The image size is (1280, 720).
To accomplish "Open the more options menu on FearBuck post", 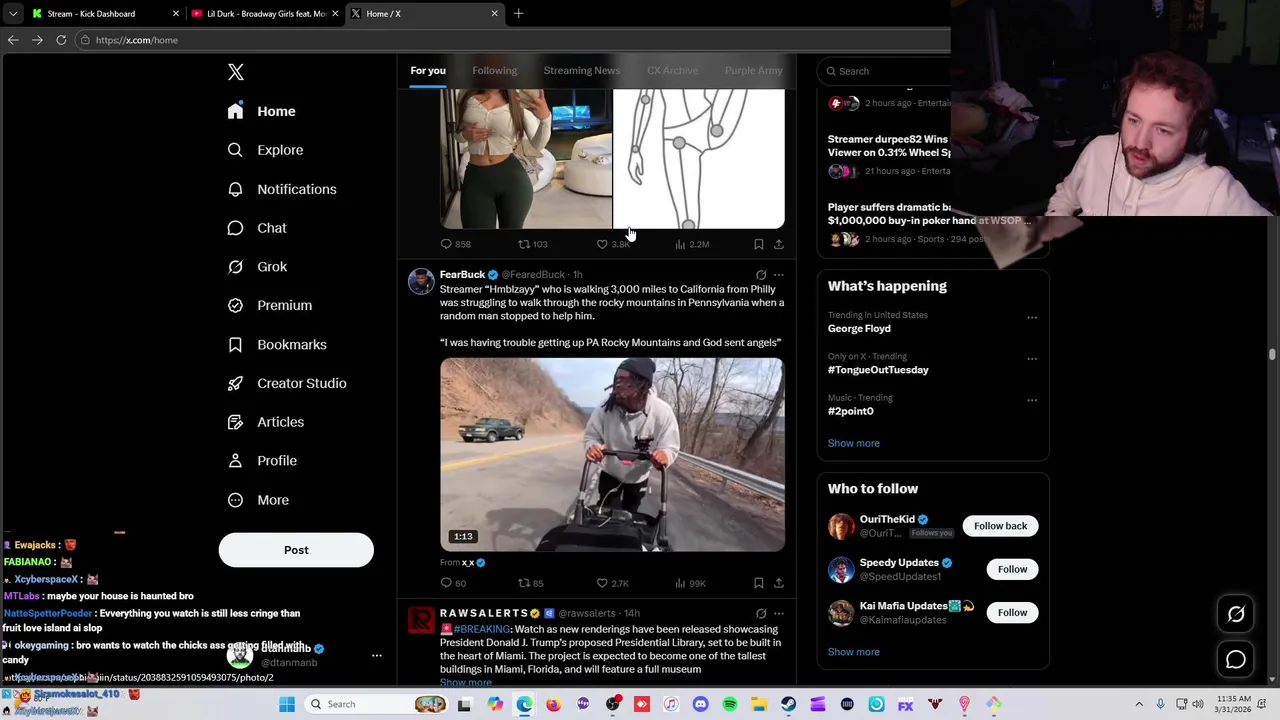I will click(x=778, y=274).
